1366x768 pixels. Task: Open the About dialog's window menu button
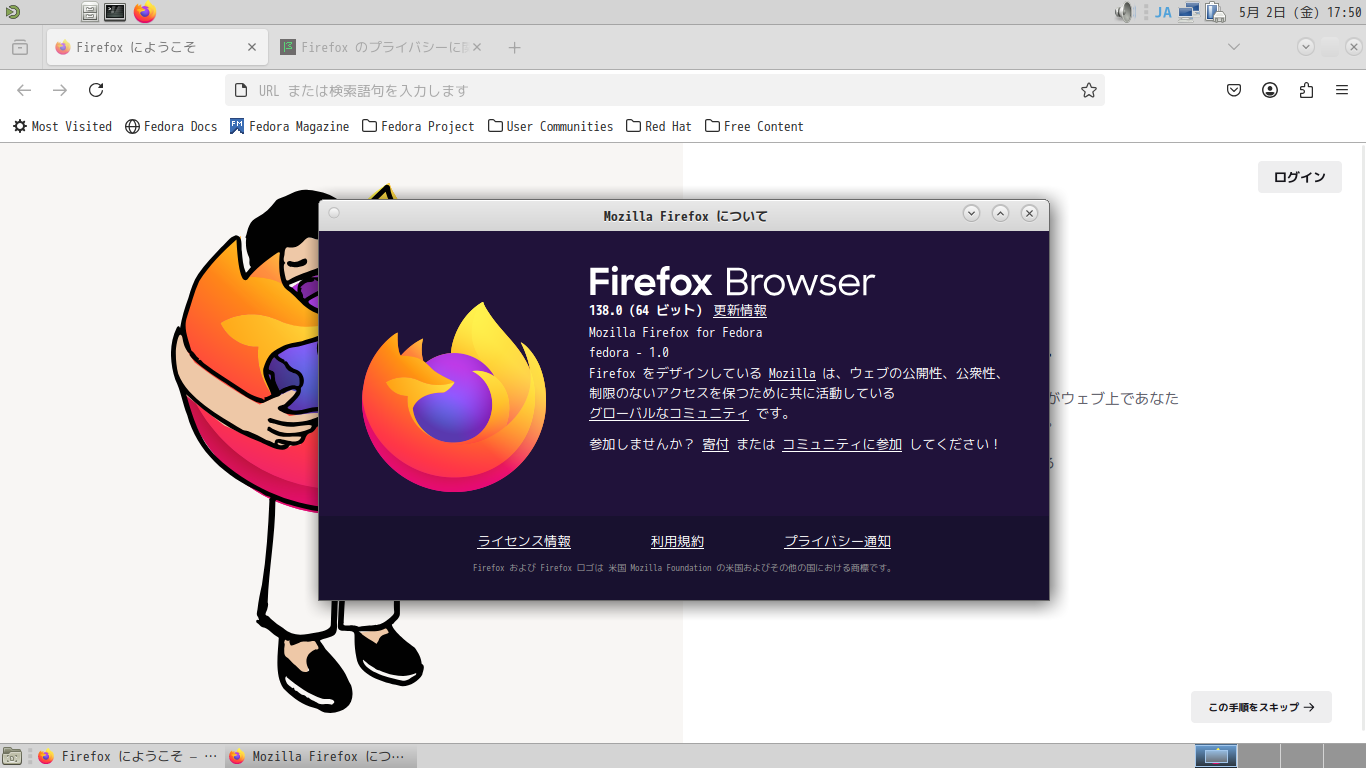[x=334, y=213]
